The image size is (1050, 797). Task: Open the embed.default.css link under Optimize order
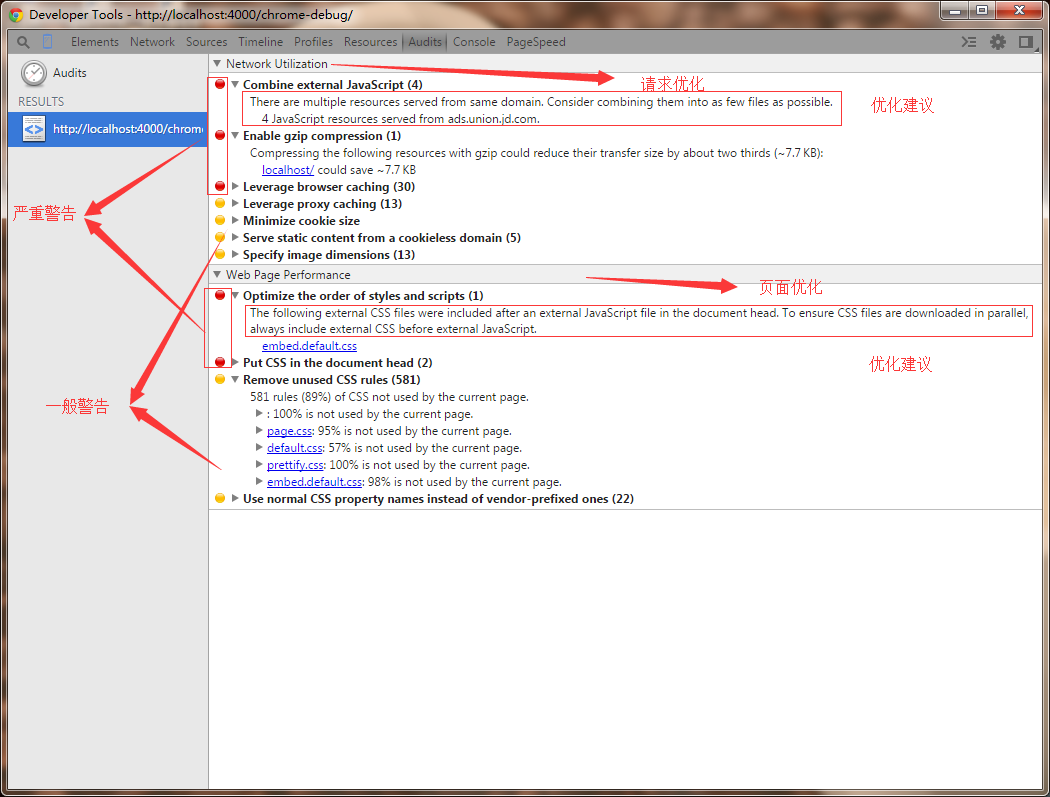click(309, 346)
